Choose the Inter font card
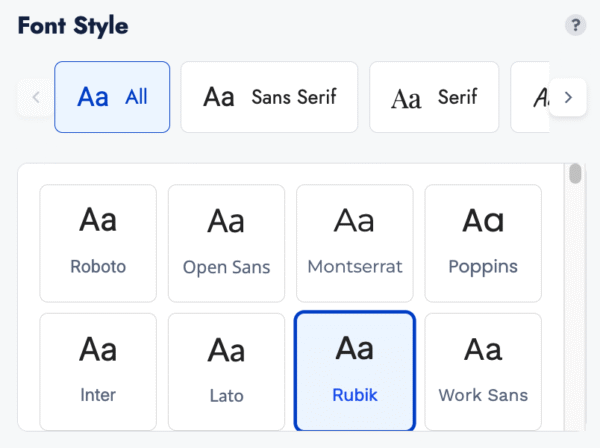This screenshot has width=600, height=448. (x=98, y=371)
